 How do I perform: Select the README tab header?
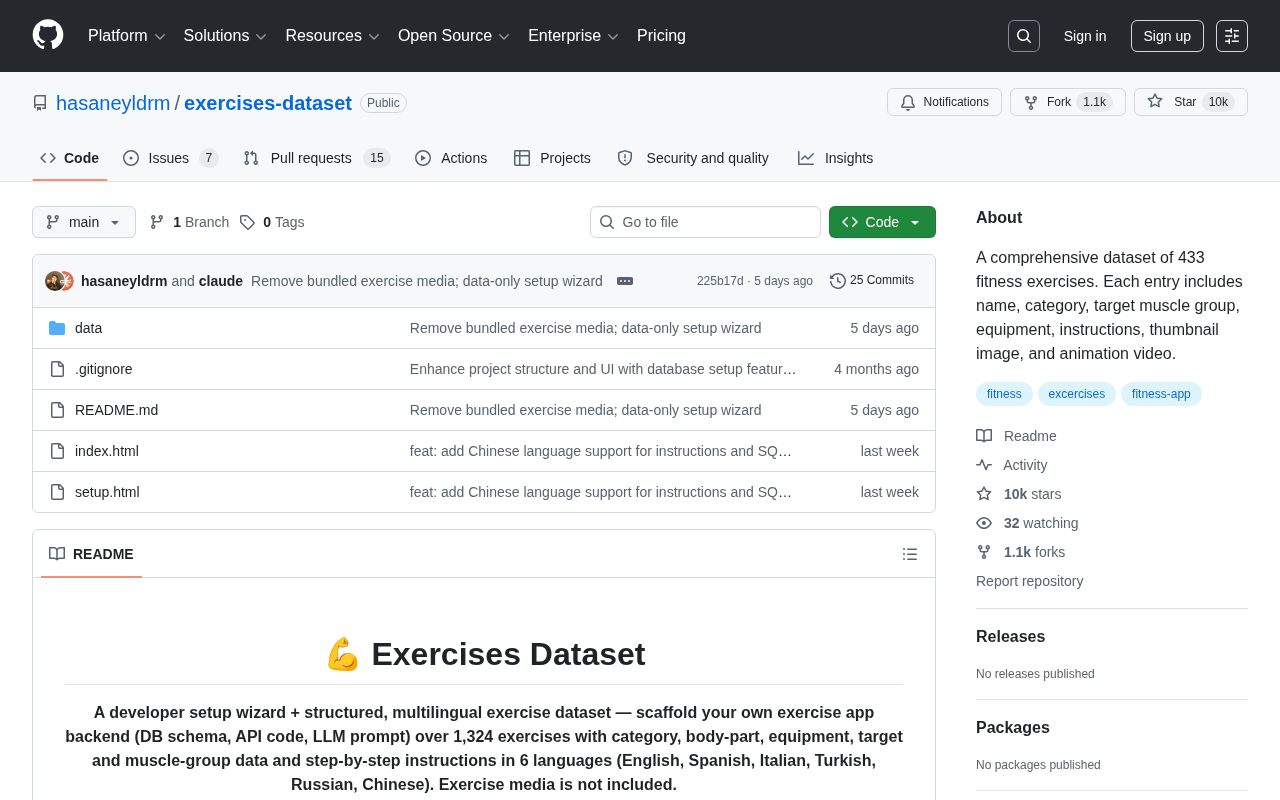click(91, 554)
